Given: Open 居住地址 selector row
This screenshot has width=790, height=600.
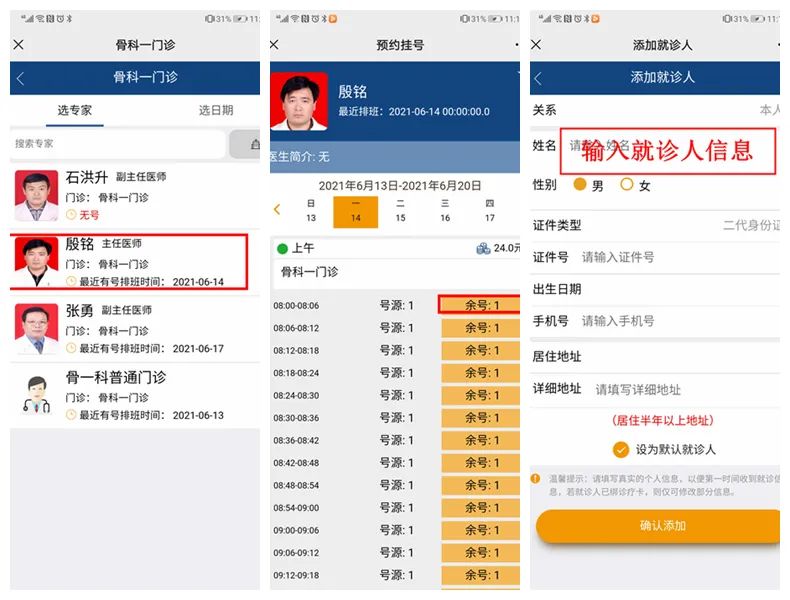Looking at the screenshot, I should point(655,357).
